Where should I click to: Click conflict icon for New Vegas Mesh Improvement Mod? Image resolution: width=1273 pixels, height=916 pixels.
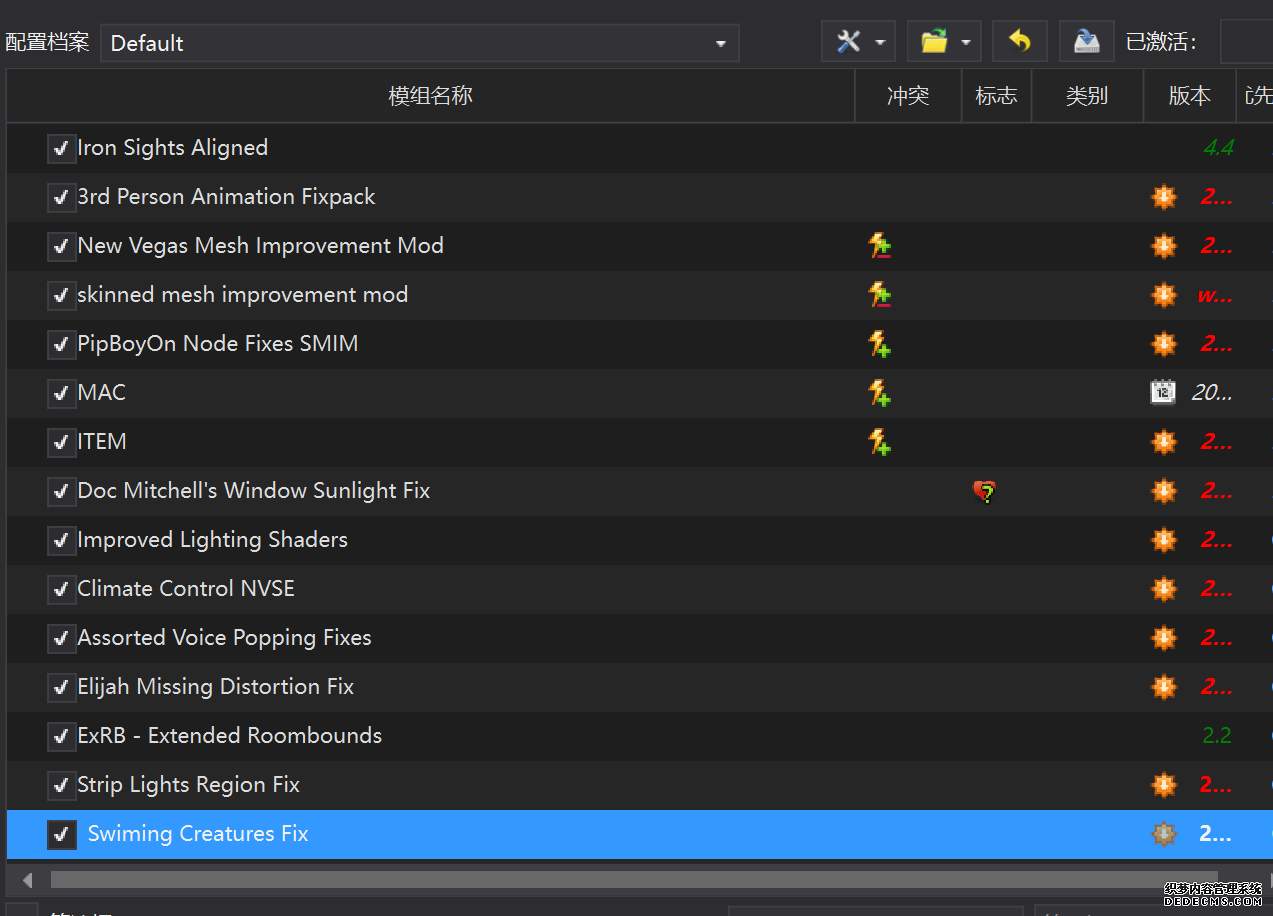(879, 246)
